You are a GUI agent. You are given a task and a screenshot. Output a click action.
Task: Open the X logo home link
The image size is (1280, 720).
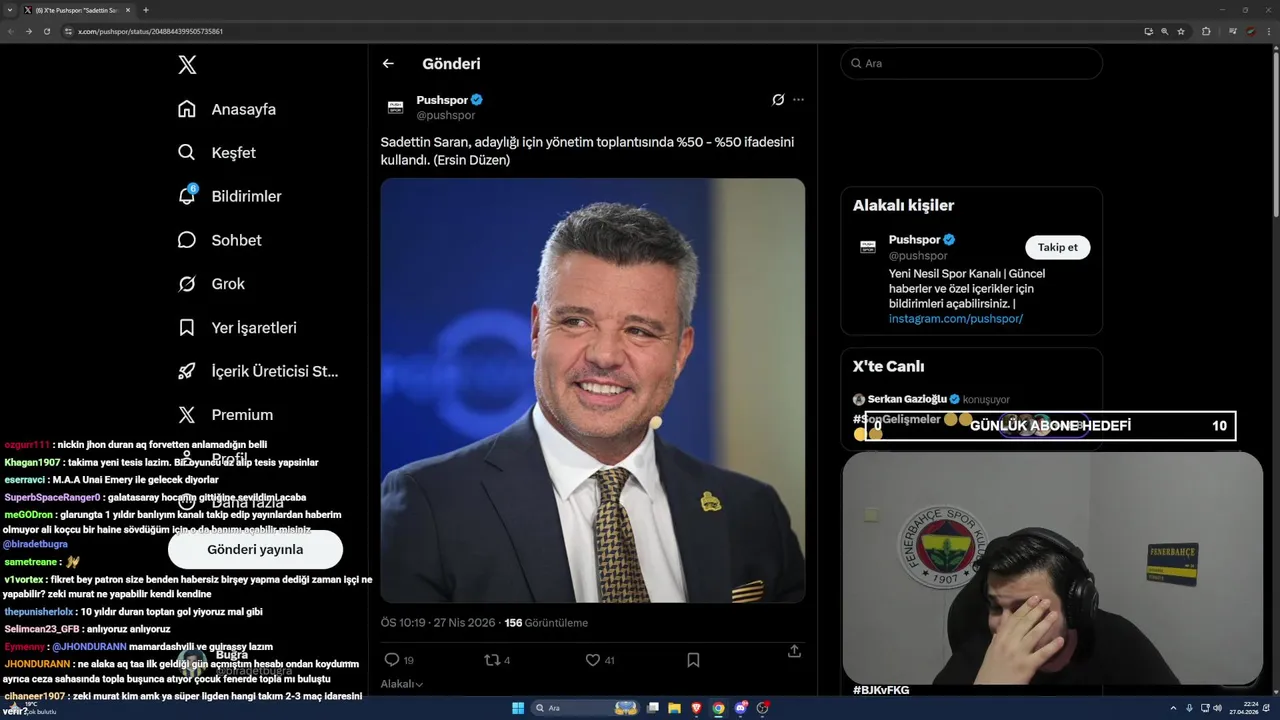click(x=187, y=65)
